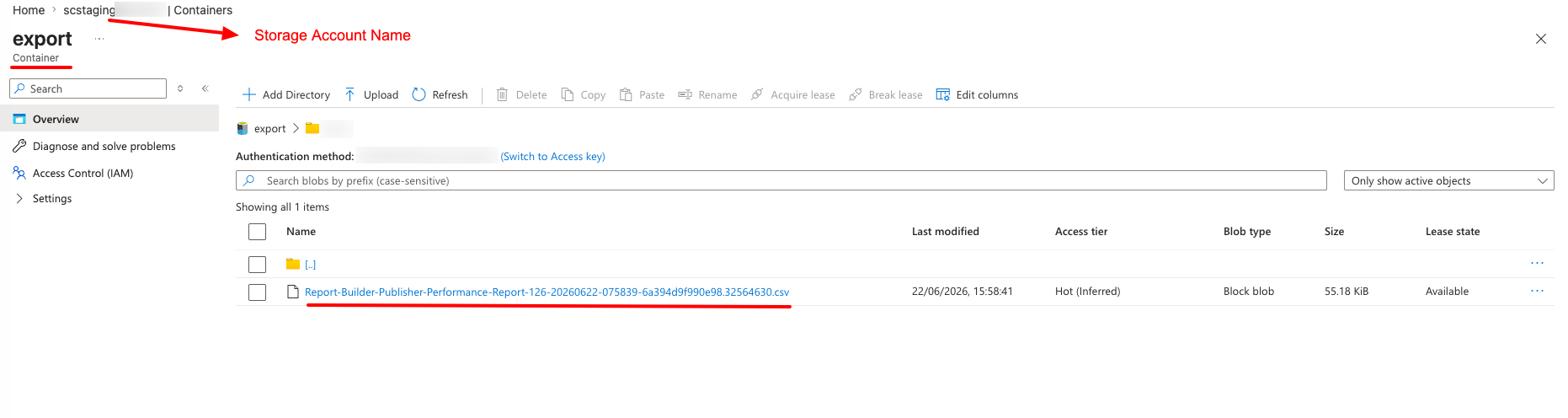The height and width of the screenshot is (418, 1568).
Task: Sort by the Blob type column header
Action: coord(1247,232)
